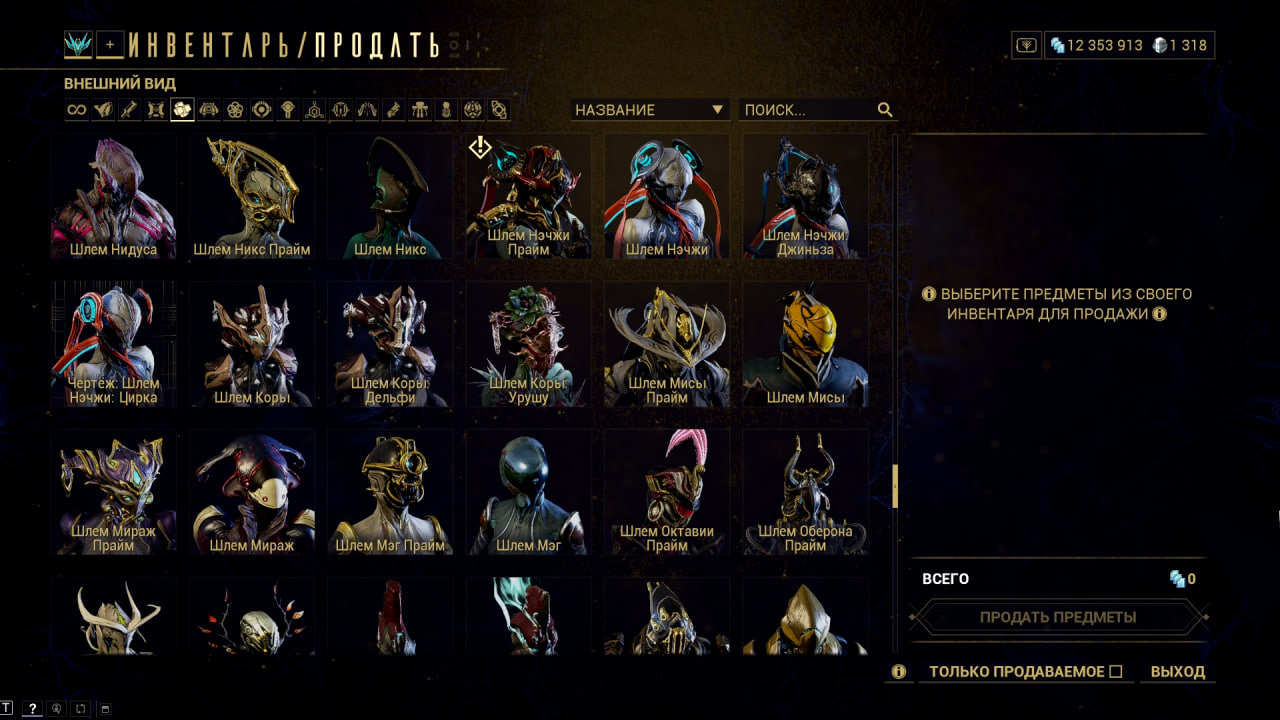Click the highlighted appearance category icon

(182, 110)
